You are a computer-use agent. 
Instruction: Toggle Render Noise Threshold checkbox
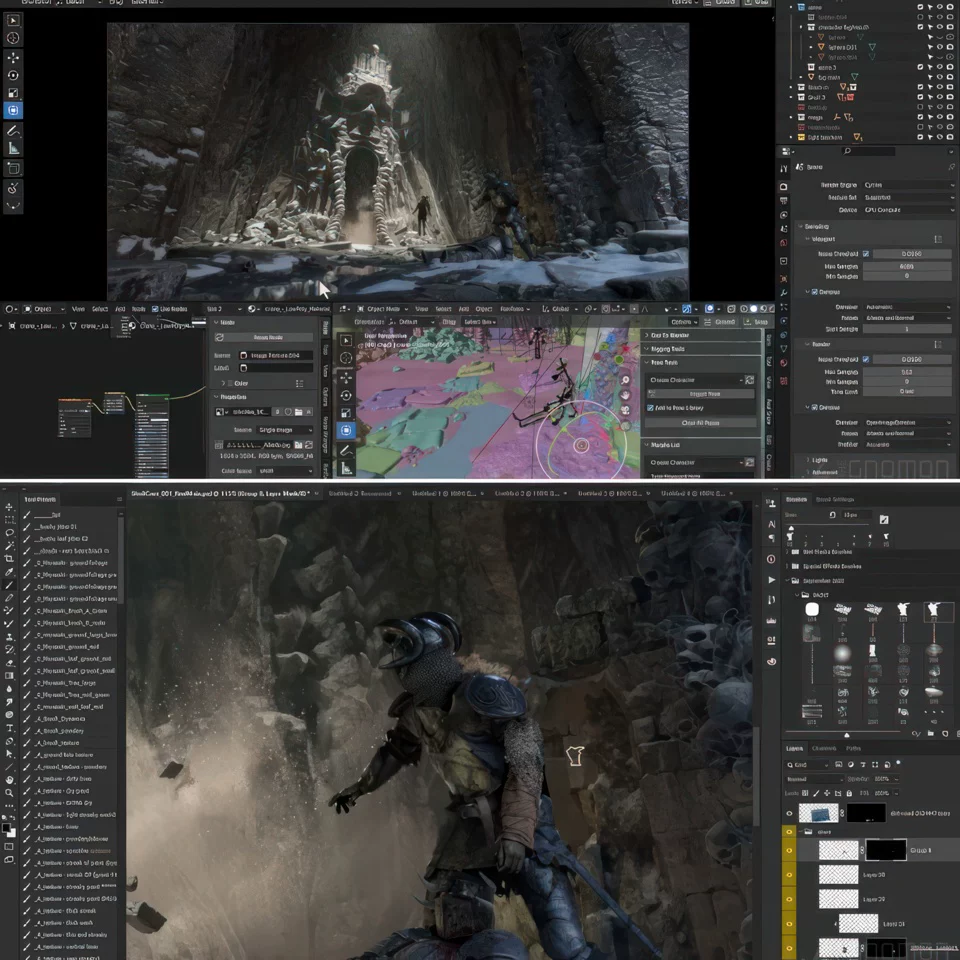(x=866, y=359)
